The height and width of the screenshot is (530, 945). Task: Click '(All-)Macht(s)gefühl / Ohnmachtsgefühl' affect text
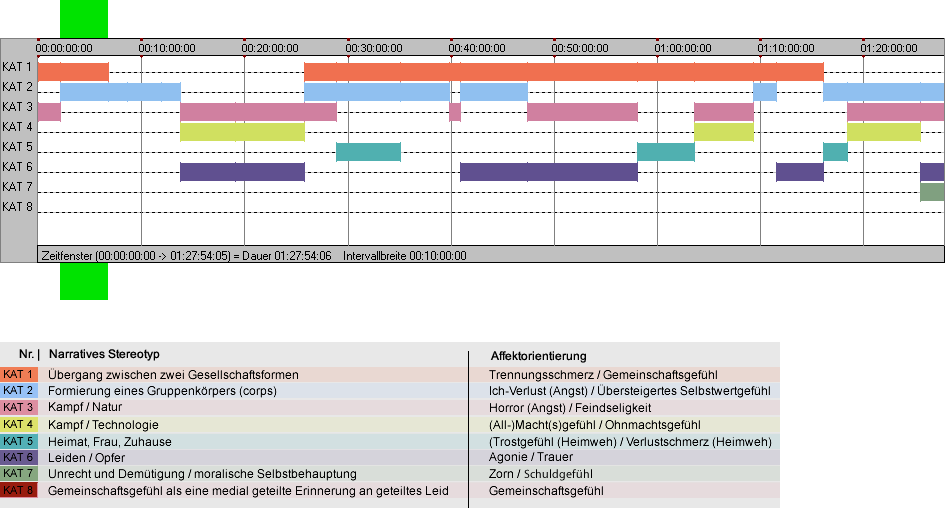[595, 424]
